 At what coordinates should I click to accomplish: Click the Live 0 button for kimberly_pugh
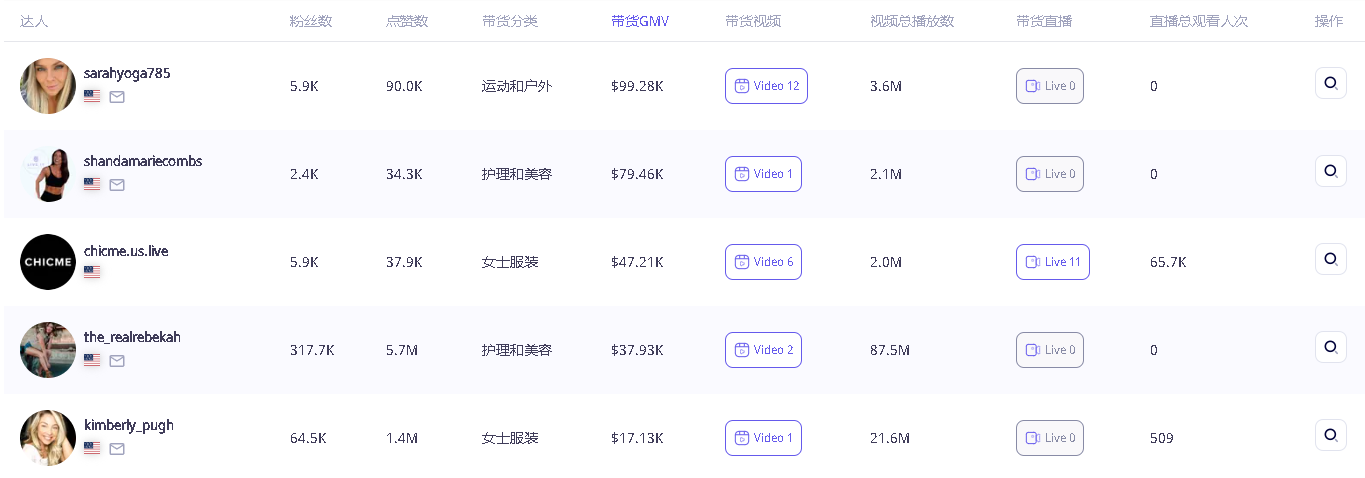1049,438
